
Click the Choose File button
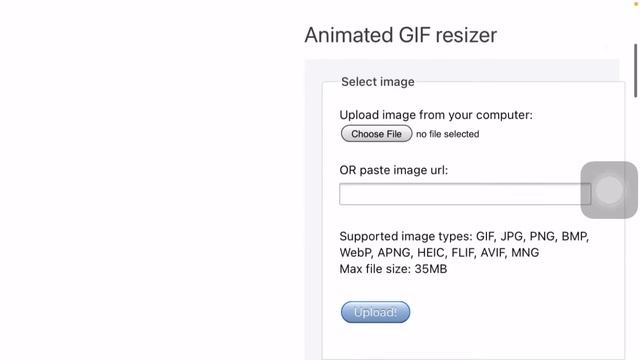(x=376, y=134)
